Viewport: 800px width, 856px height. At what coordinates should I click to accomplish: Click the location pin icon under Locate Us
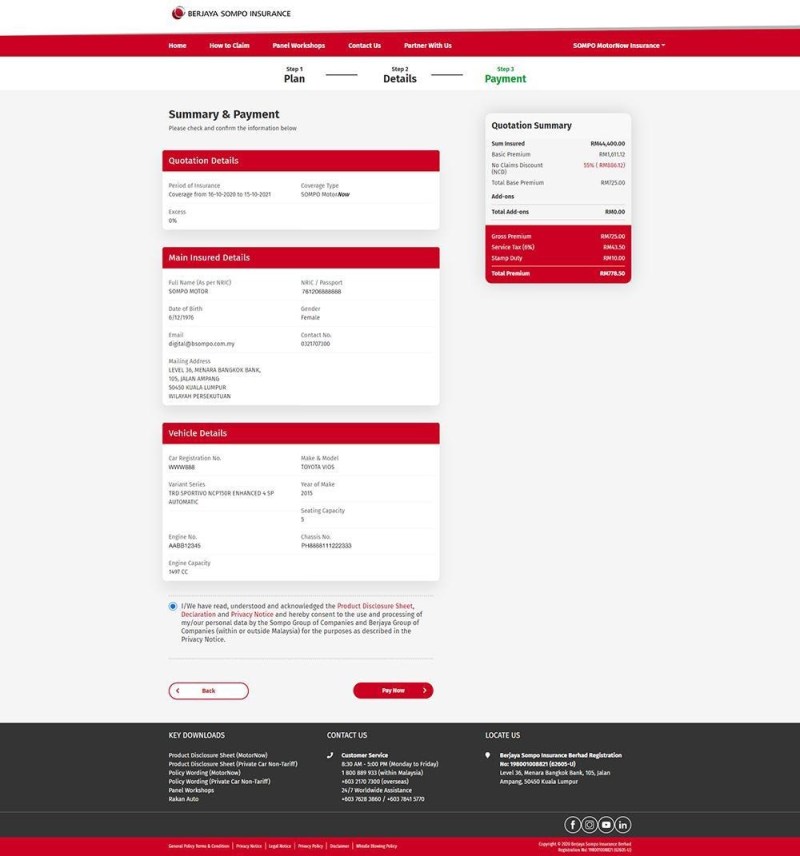488,755
